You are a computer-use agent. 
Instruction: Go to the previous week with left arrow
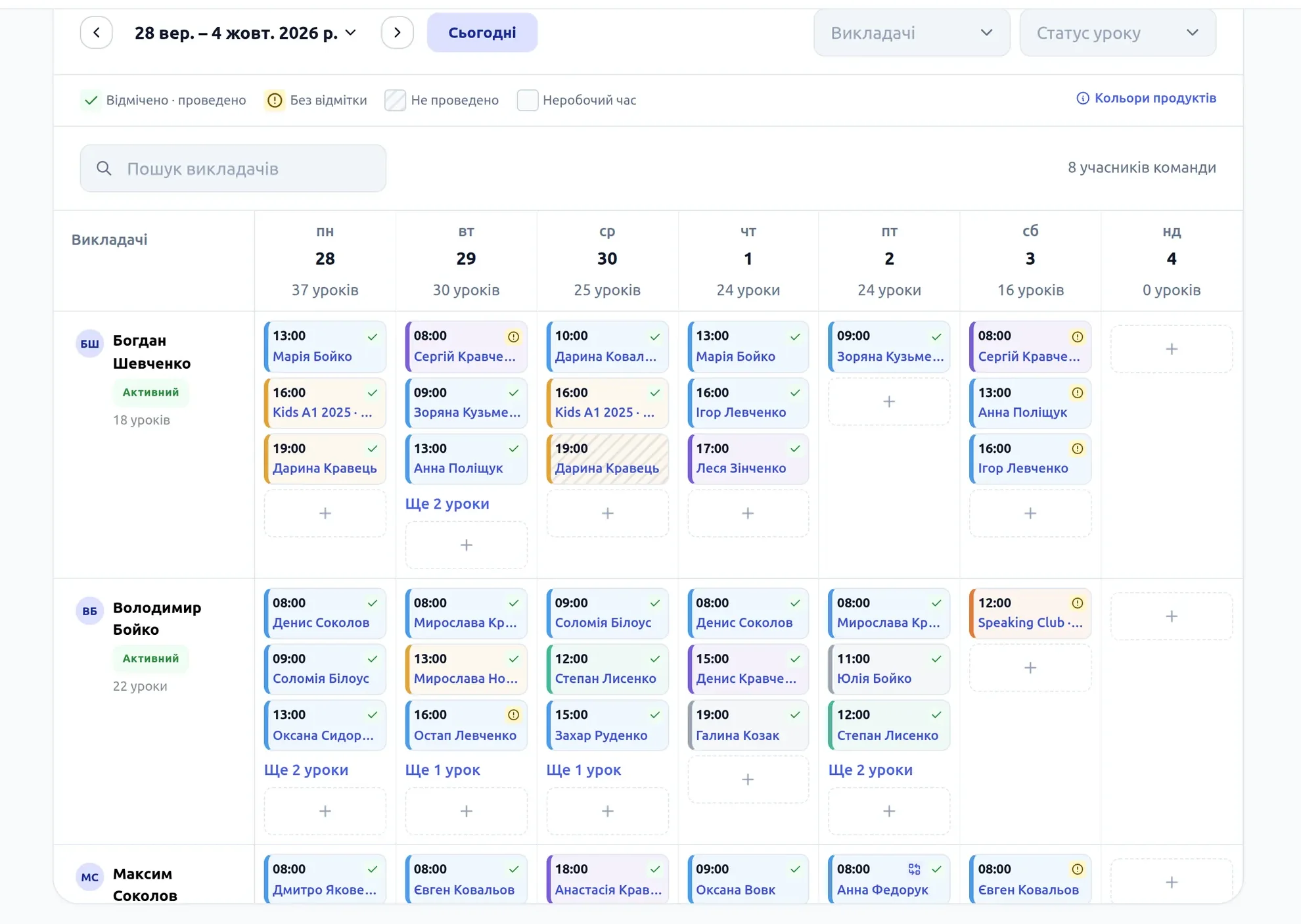pyautogui.click(x=96, y=33)
